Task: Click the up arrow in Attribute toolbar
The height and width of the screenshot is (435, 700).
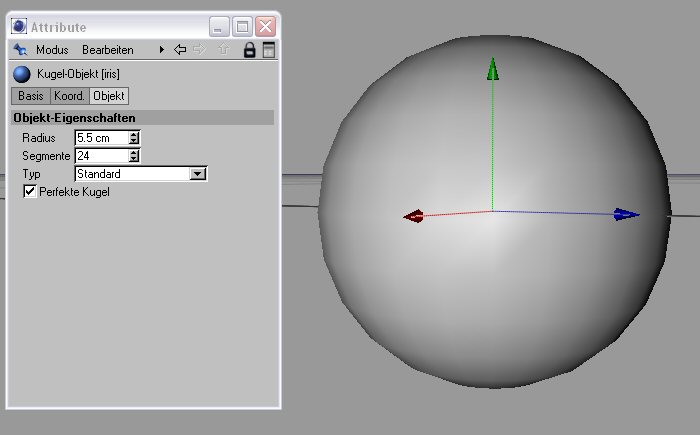Action: [223, 50]
